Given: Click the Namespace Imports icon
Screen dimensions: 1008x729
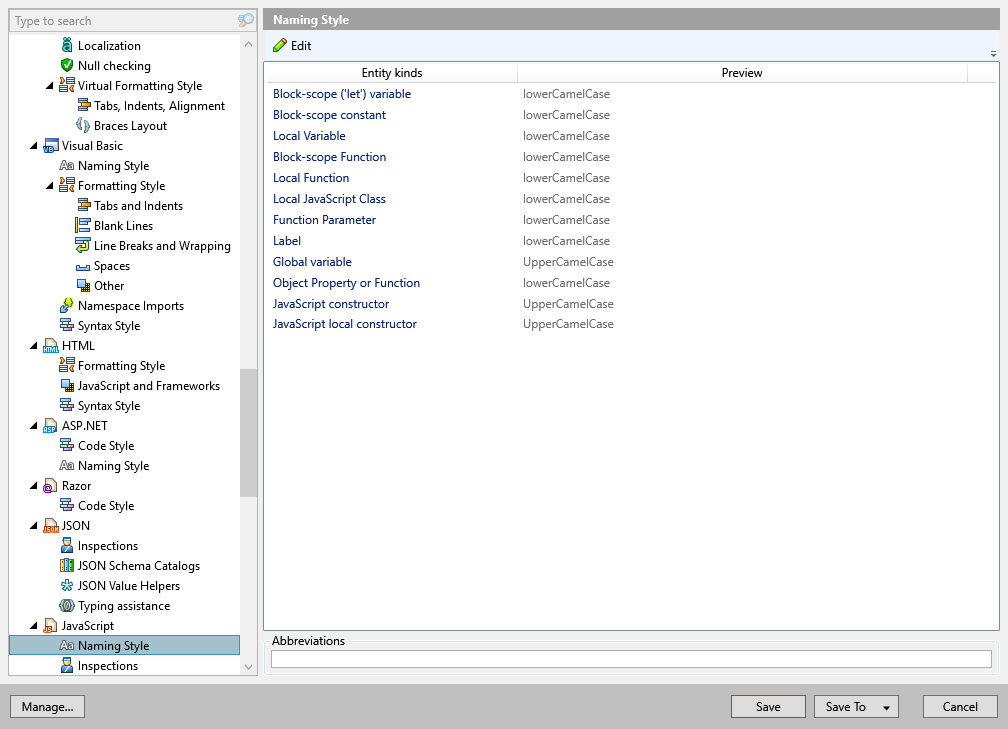Looking at the screenshot, I should point(67,306).
